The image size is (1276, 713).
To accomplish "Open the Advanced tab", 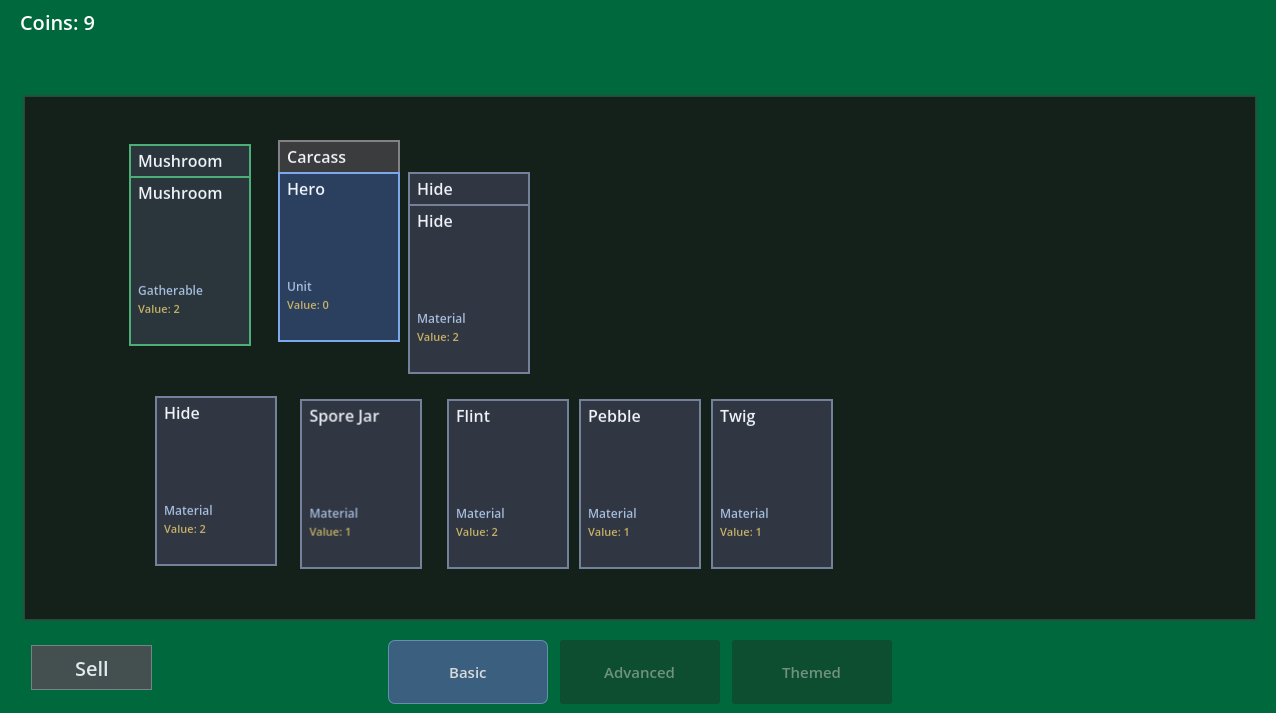I will 640,672.
